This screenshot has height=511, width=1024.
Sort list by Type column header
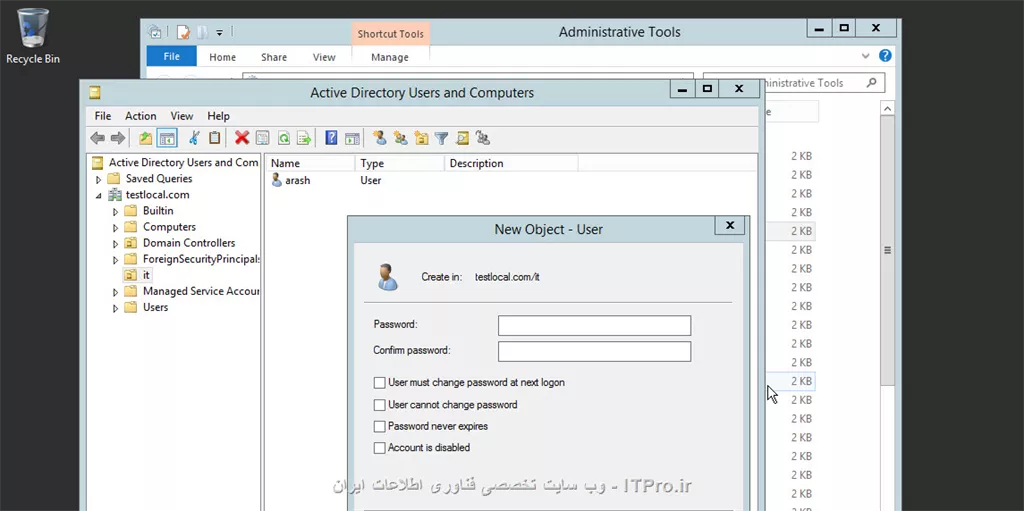click(x=400, y=163)
